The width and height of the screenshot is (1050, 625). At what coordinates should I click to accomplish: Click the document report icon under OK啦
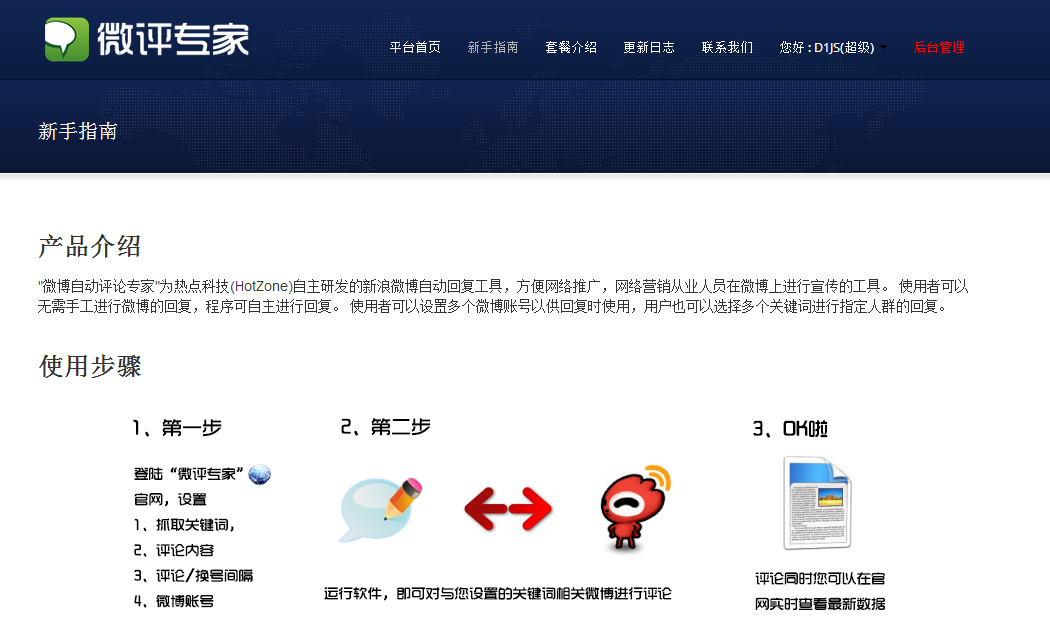[x=817, y=502]
